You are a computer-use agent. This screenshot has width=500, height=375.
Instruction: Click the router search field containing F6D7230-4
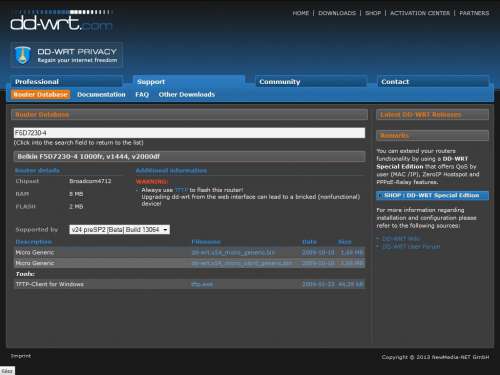(189, 133)
